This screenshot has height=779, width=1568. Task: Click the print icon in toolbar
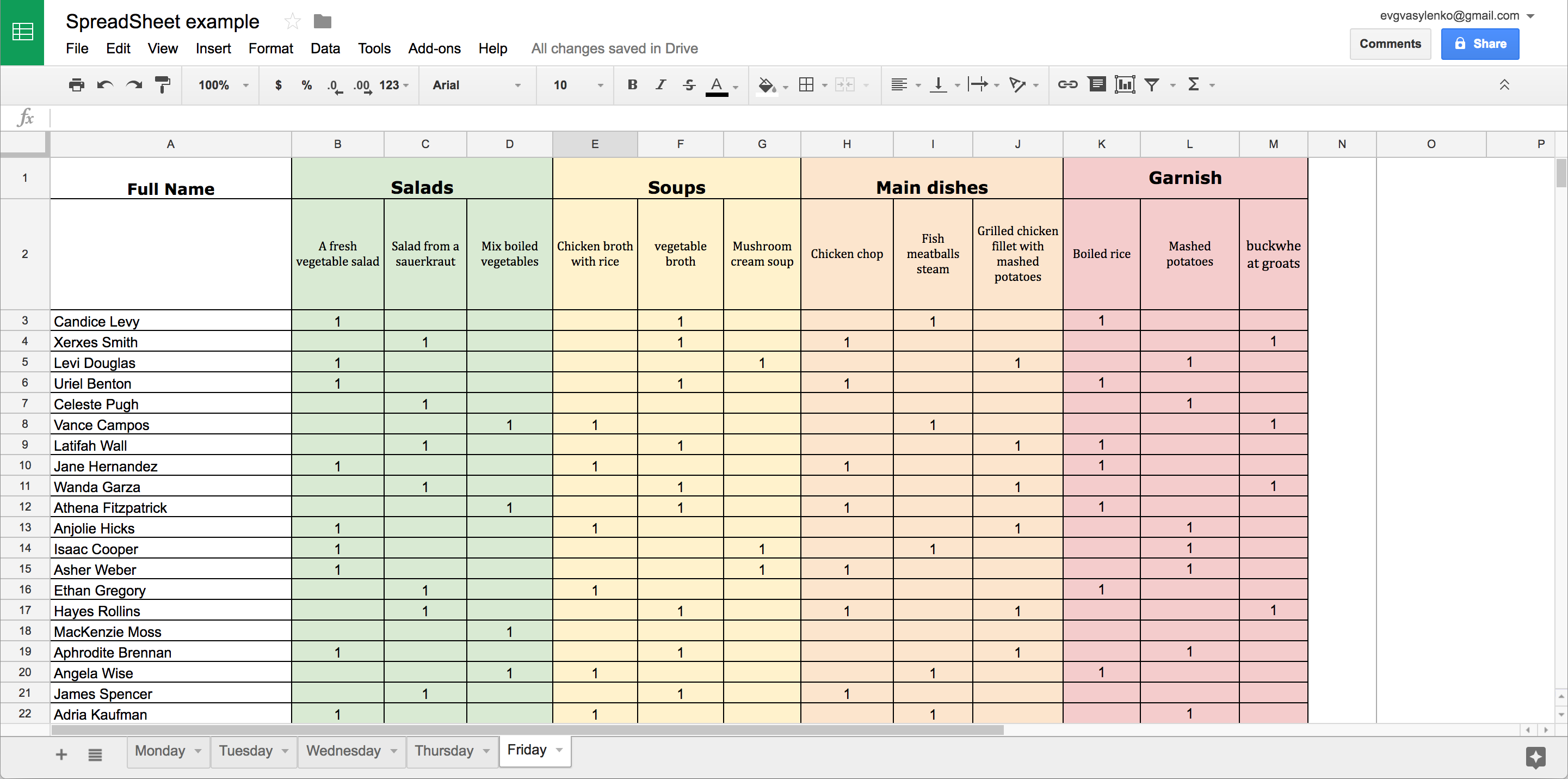point(76,85)
